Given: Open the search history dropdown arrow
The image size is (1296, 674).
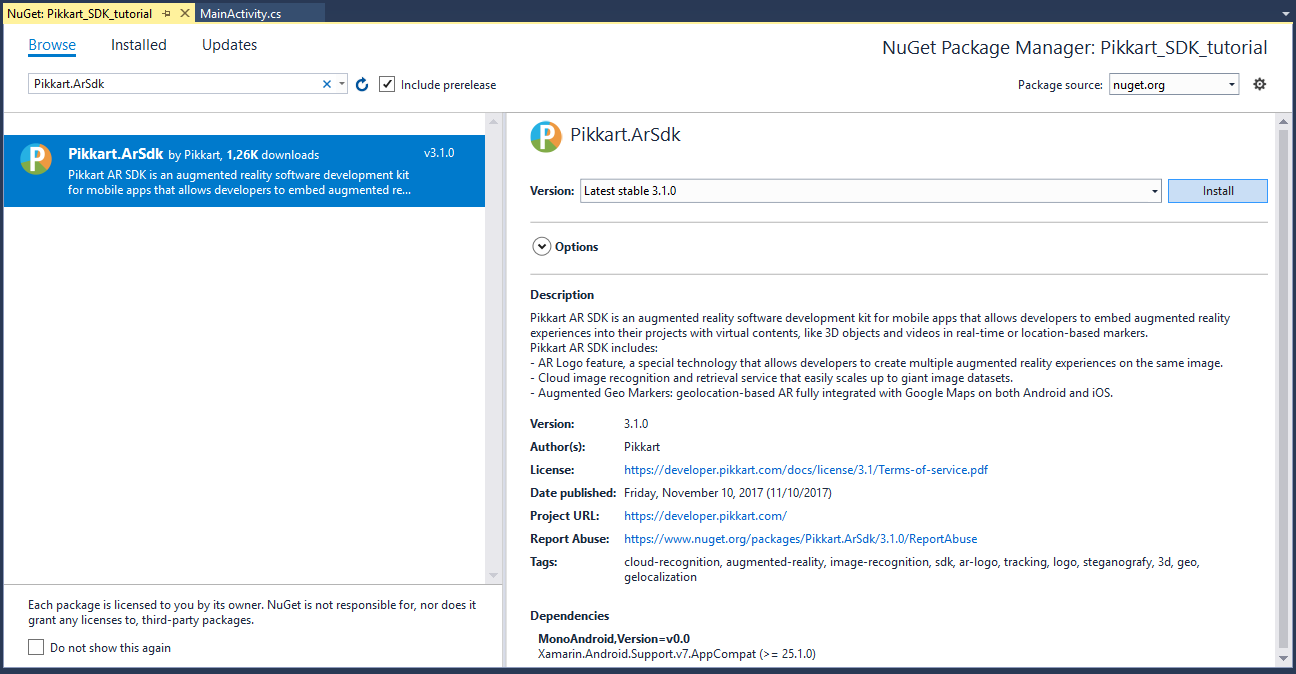Looking at the screenshot, I should point(342,84).
